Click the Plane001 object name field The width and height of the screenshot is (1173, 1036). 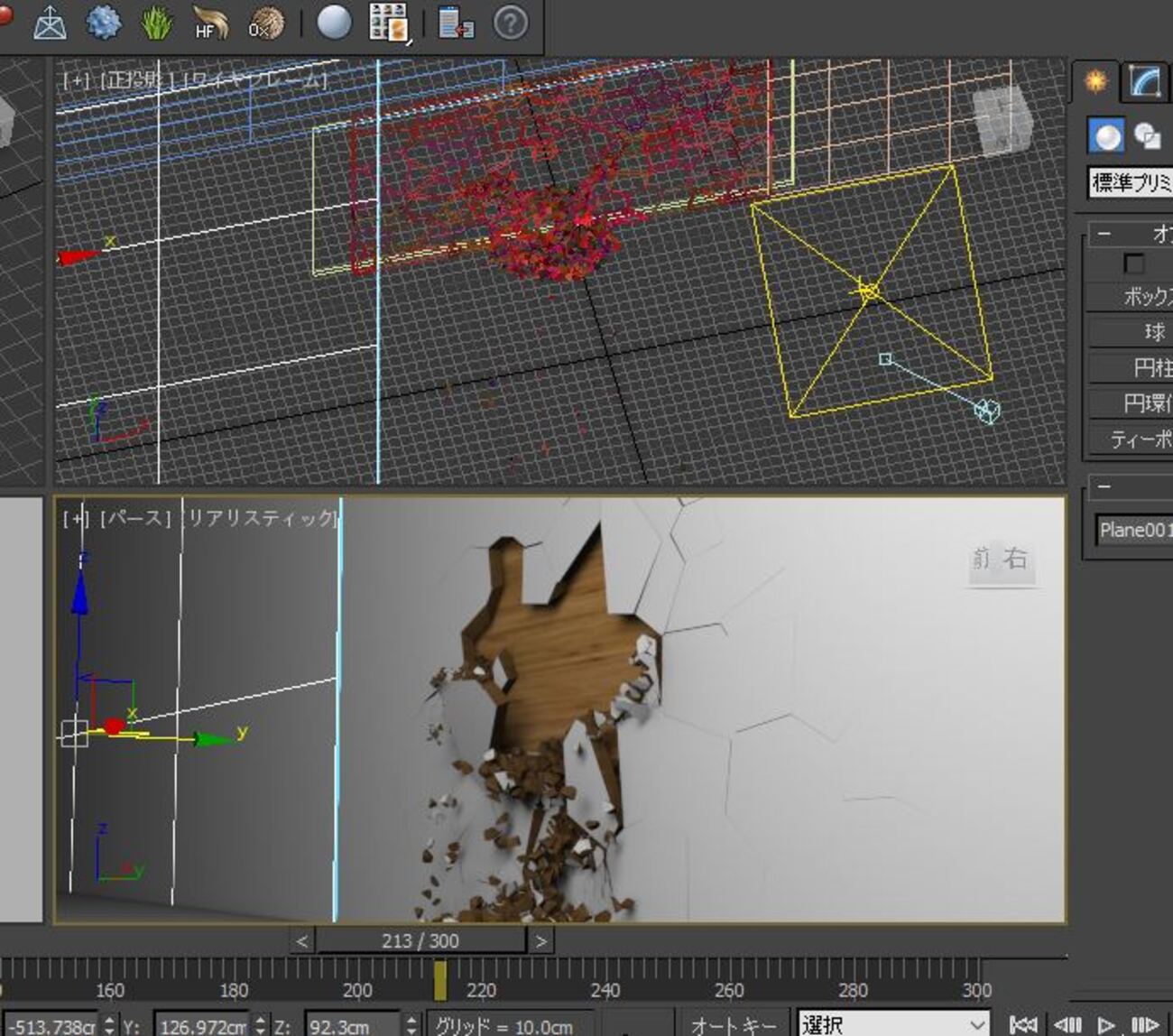1134,530
